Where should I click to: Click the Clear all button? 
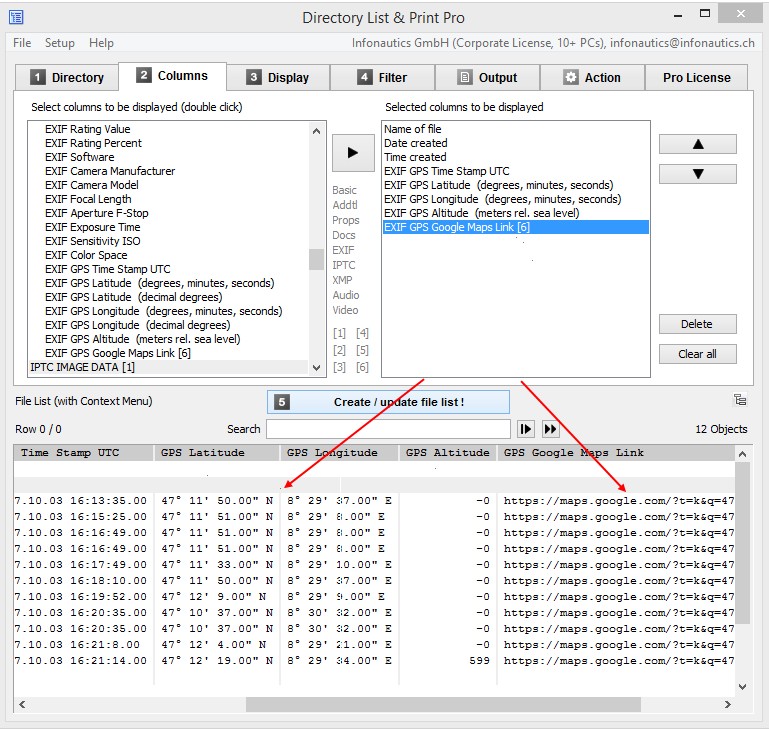click(697, 354)
